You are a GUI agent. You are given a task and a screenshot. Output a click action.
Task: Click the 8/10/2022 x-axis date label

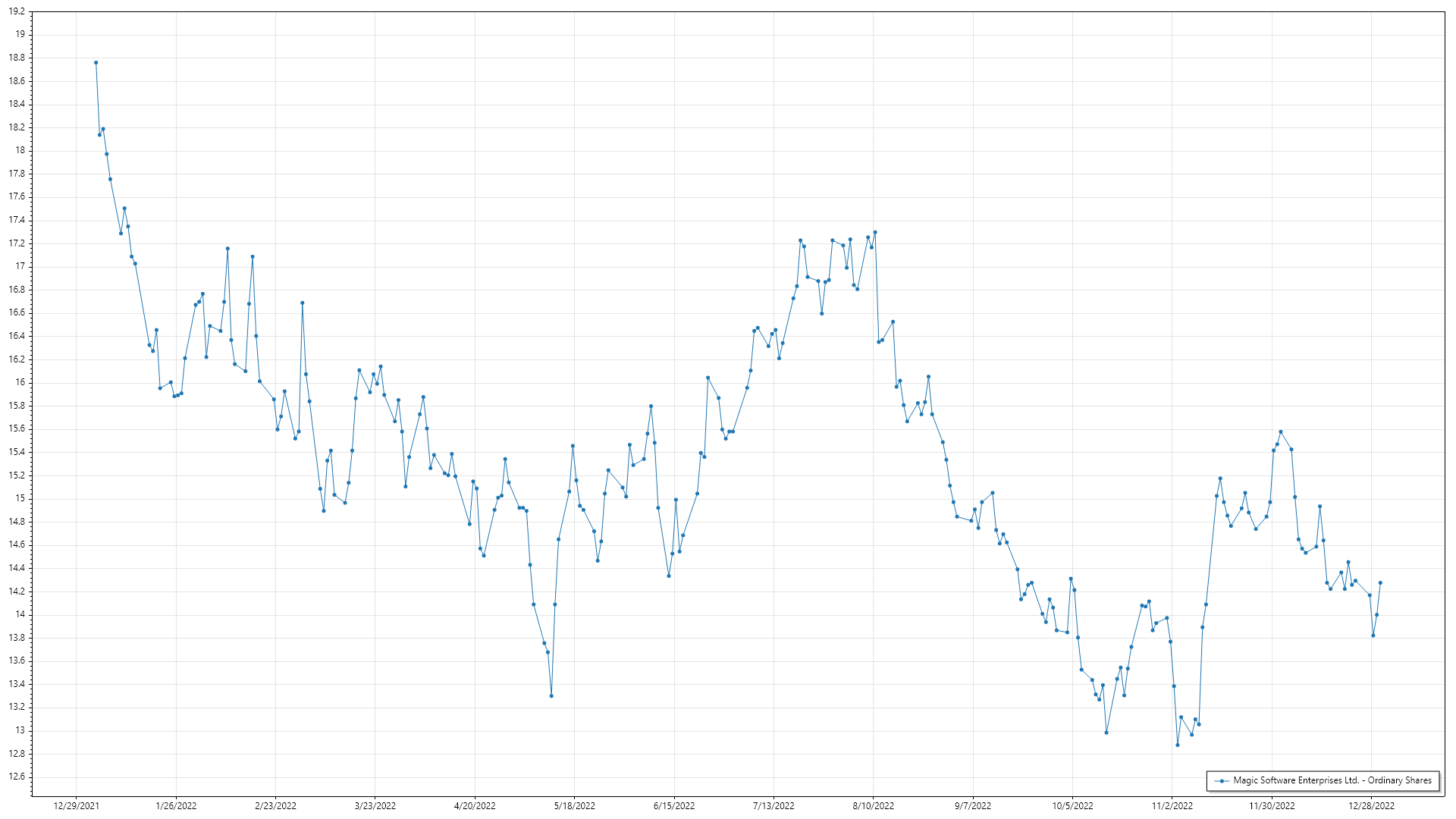(873, 806)
